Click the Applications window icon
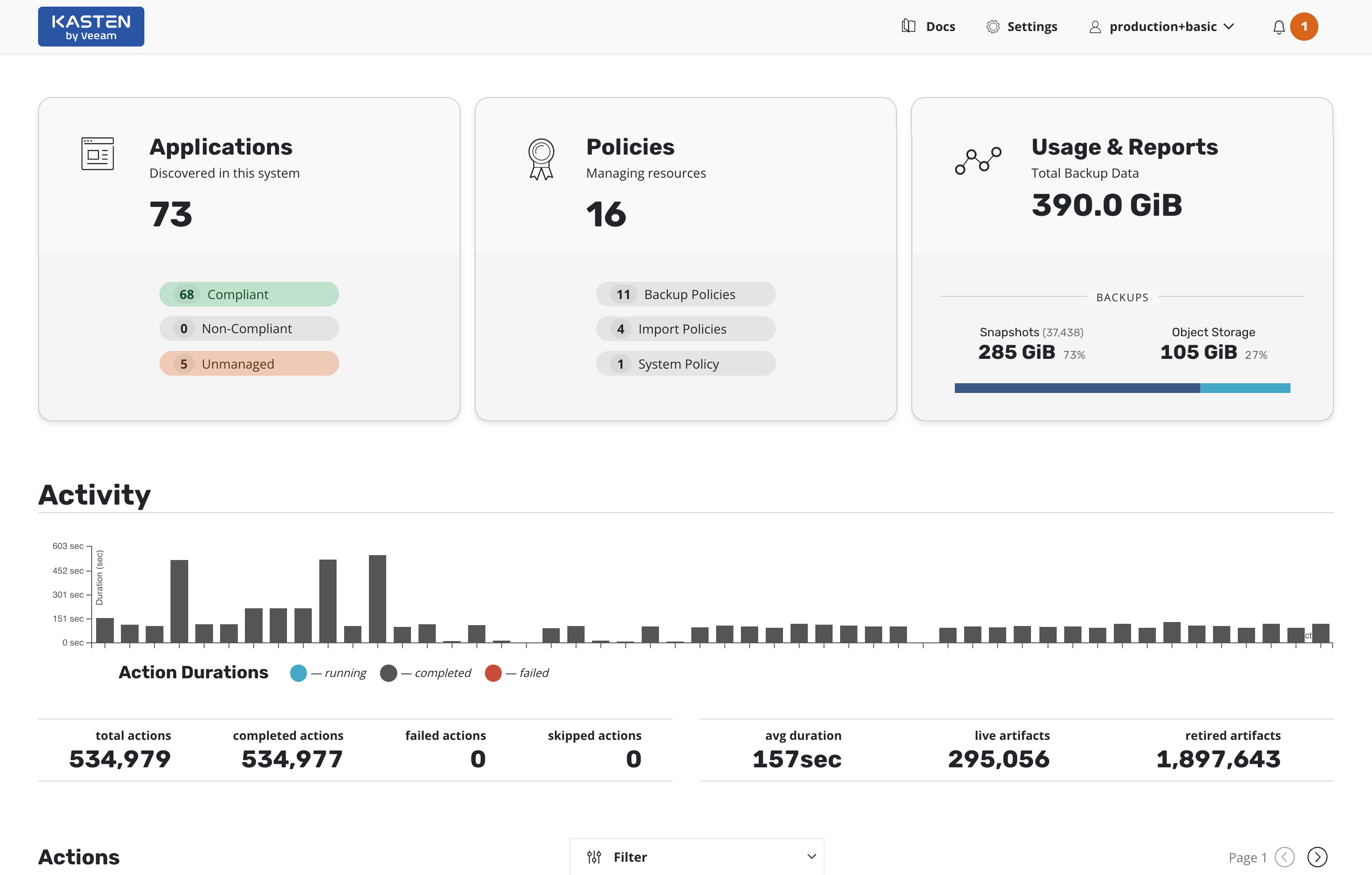 [97, 153]
